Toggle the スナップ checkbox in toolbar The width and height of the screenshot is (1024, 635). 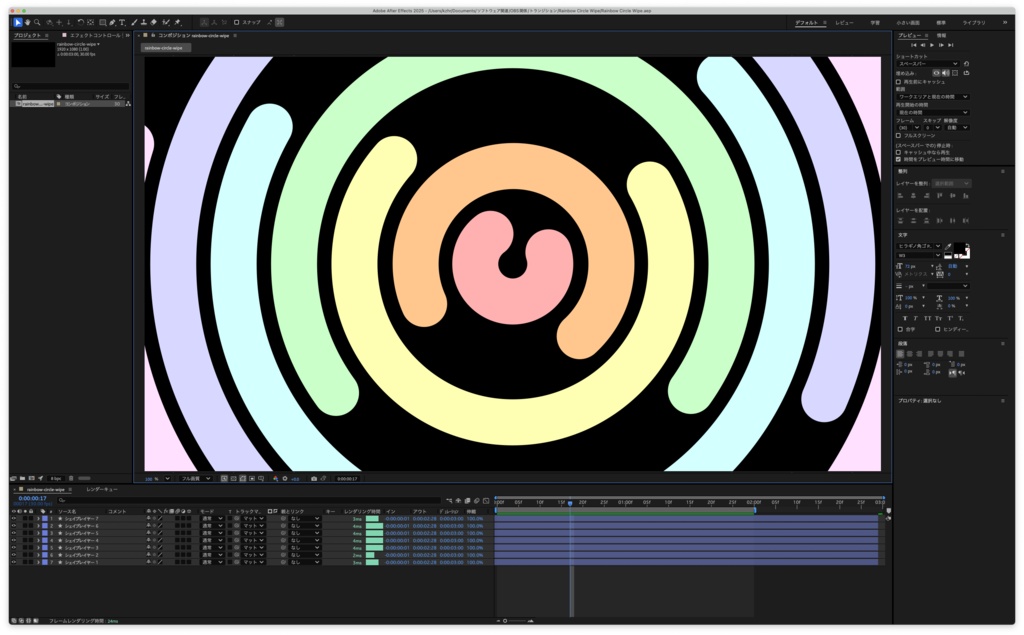click(x=236, y=22)
